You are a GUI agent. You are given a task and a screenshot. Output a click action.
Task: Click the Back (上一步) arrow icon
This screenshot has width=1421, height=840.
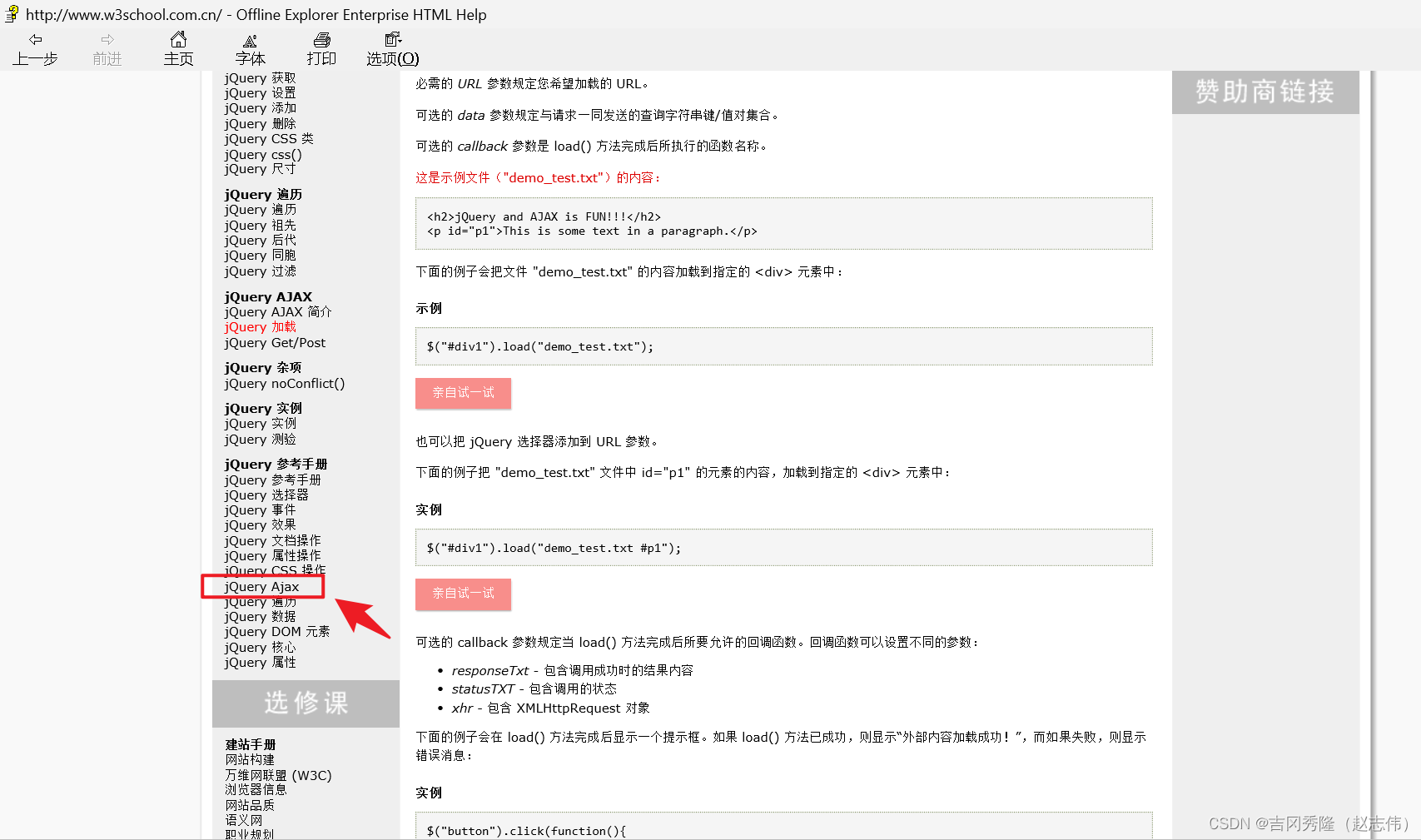point(35,39)
